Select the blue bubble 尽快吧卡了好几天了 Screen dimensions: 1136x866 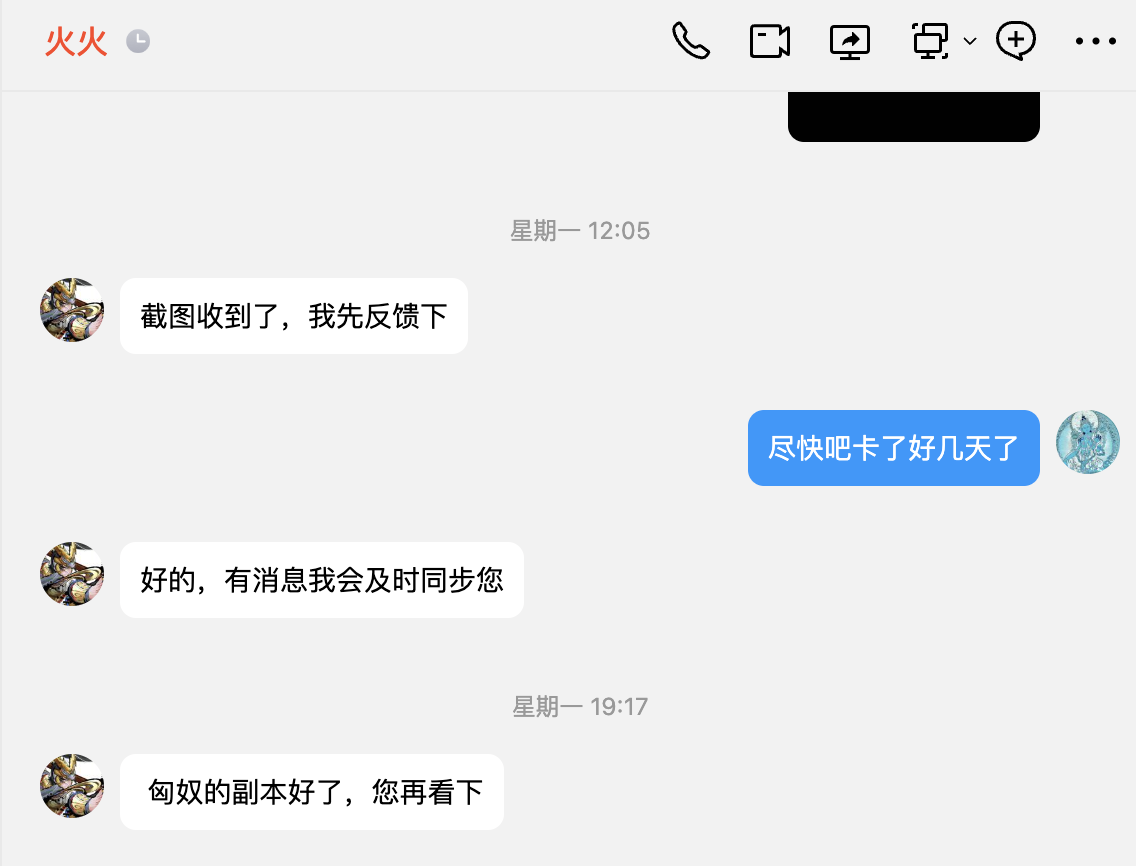click(893, 448)
